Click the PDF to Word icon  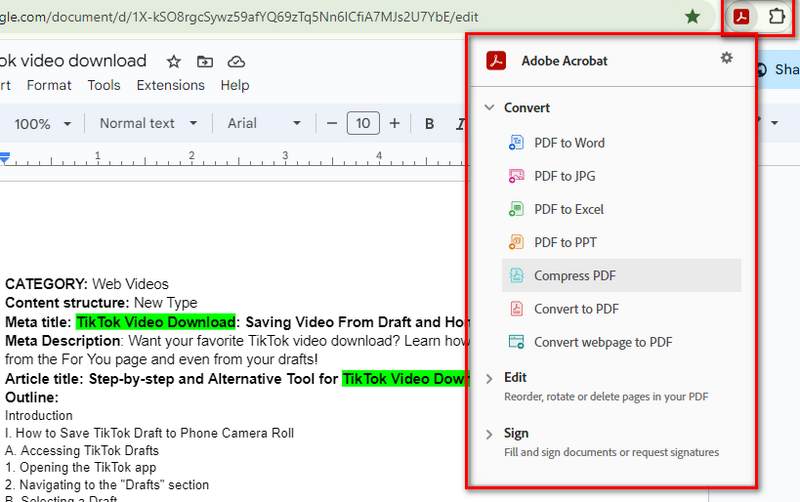516,142
